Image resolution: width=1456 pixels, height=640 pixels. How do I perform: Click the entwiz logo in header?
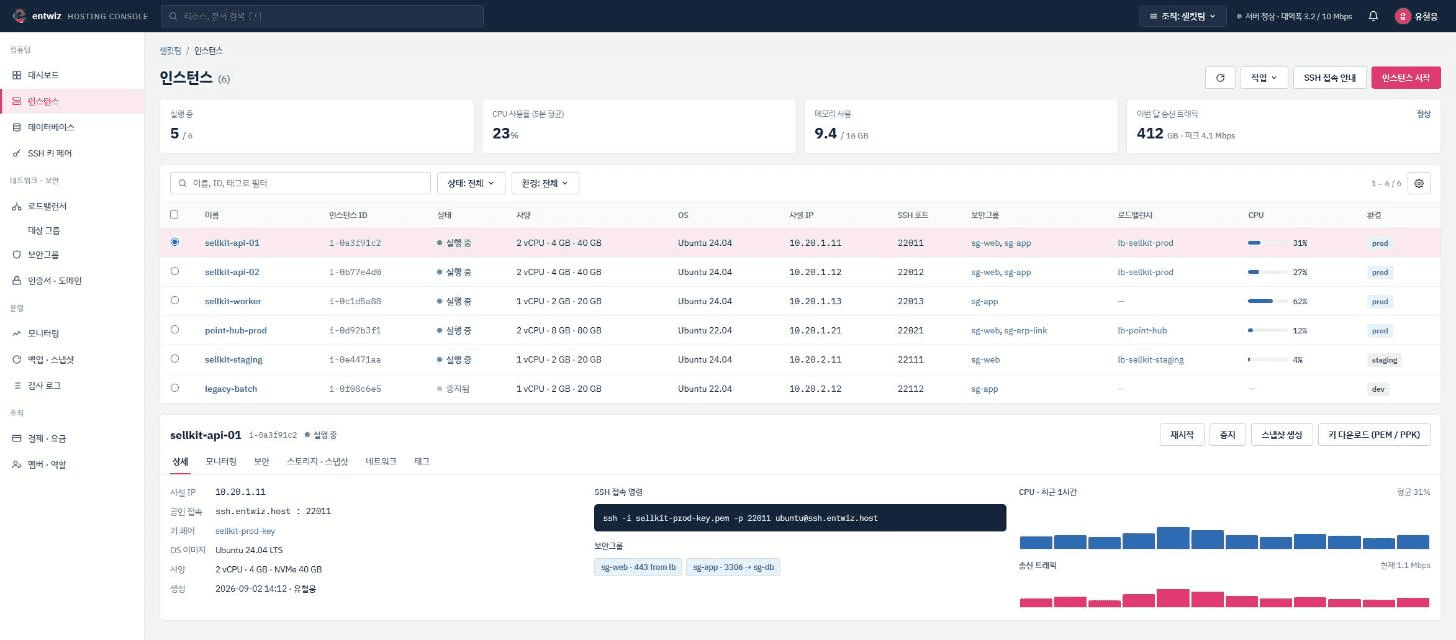18,16
